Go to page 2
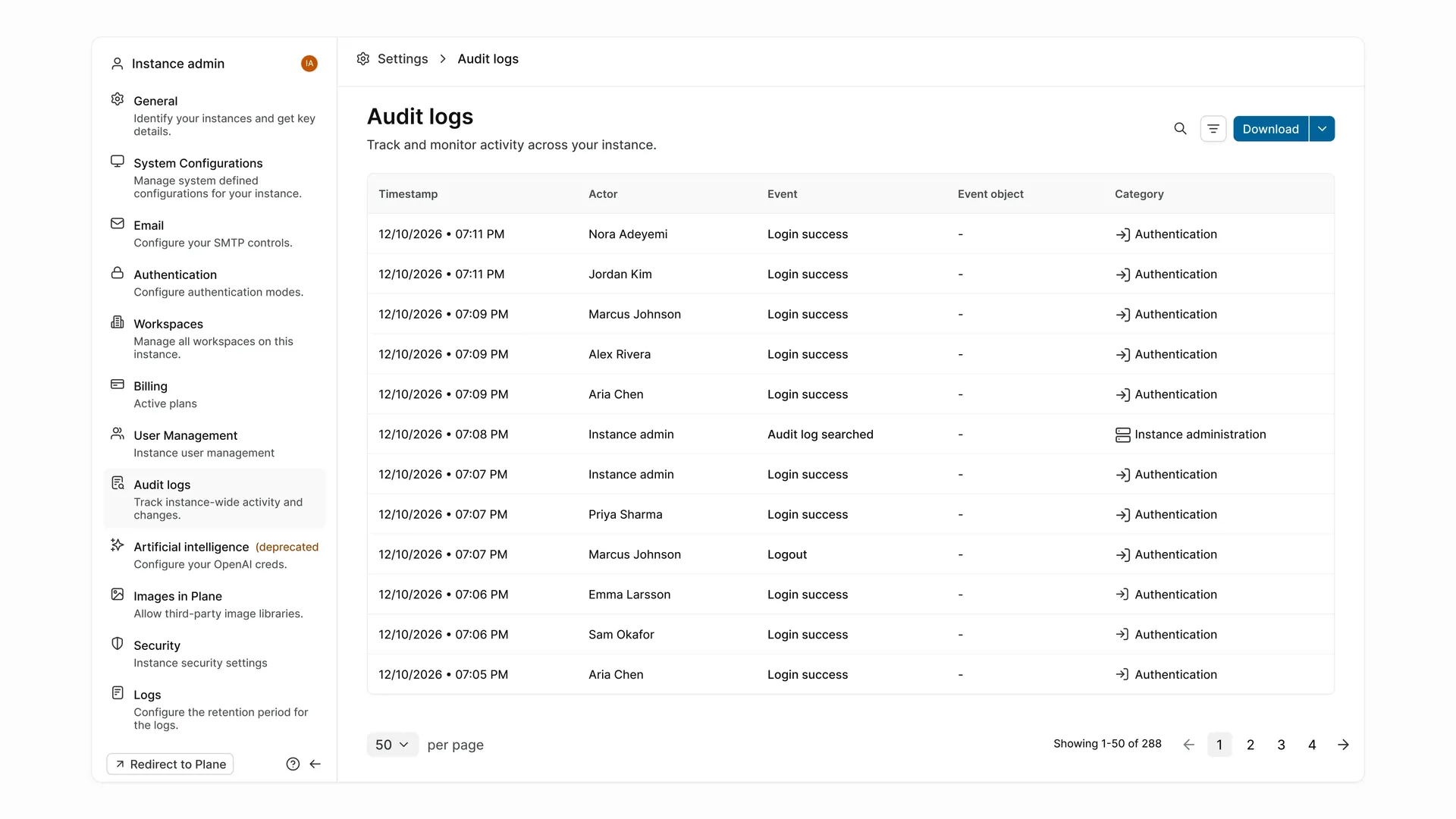This screenshot has height=819, width=1456. tap(1250, 745)
